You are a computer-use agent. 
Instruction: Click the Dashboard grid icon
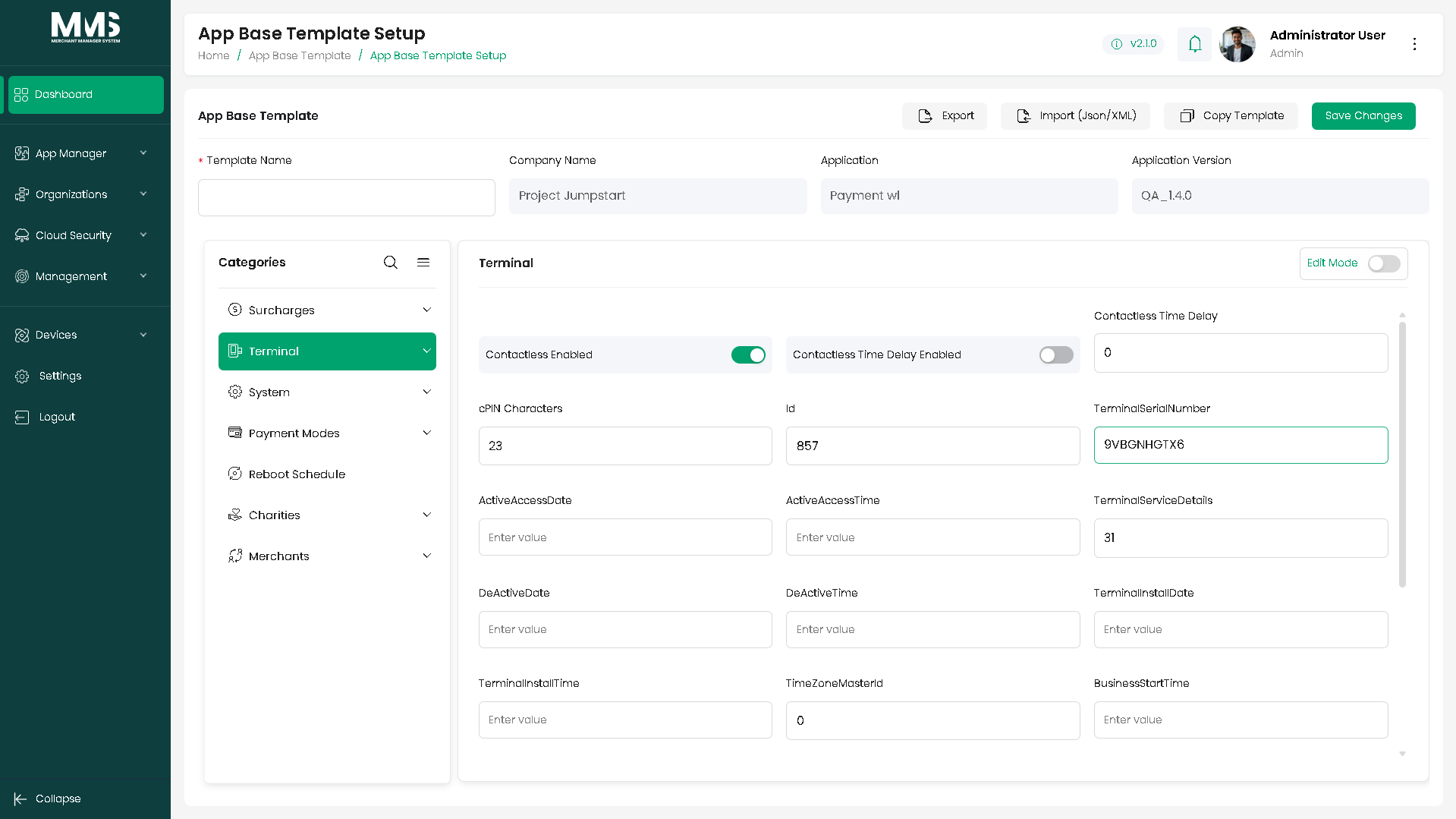21,95
